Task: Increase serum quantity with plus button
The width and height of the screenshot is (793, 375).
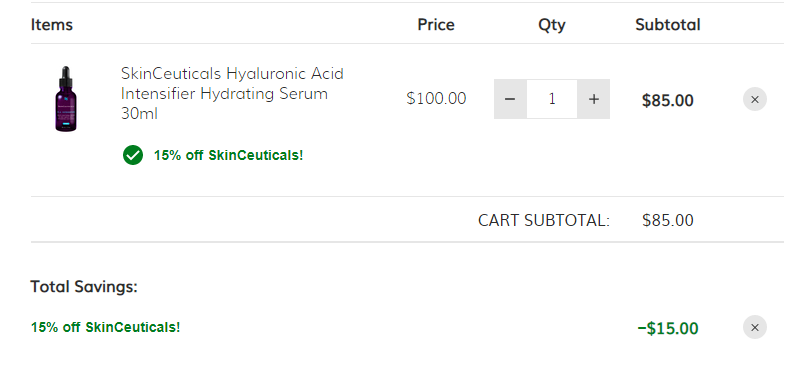Action: [x=594, y=99]
